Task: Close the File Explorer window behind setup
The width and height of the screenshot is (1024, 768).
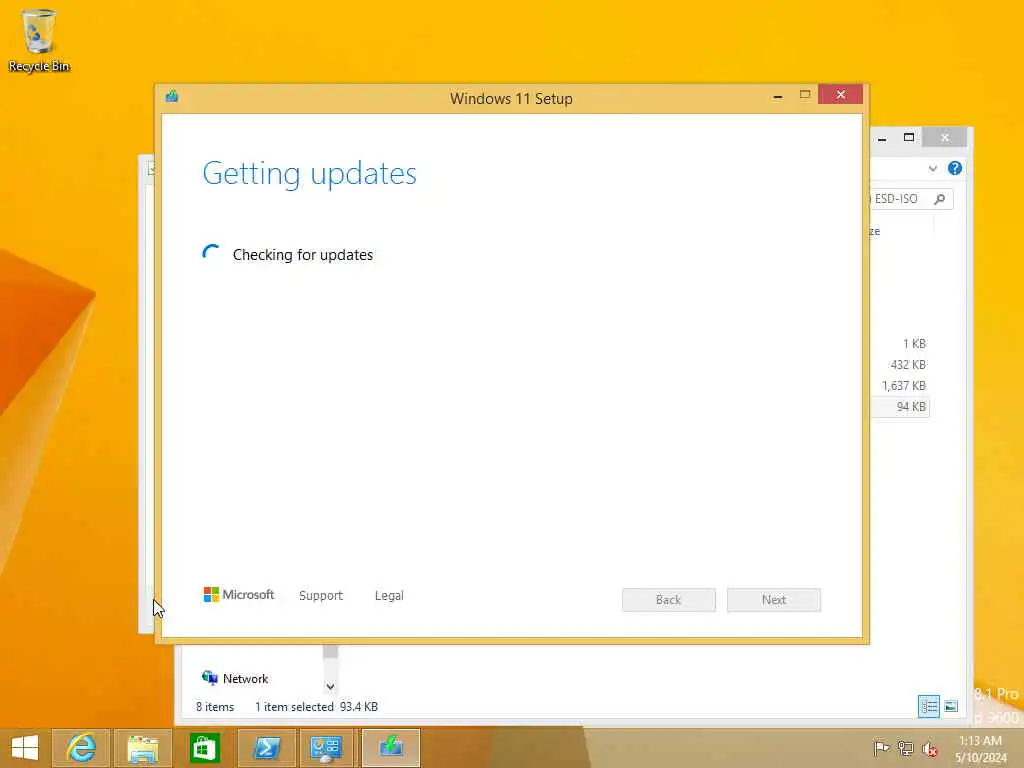Action: click(945, 137)
